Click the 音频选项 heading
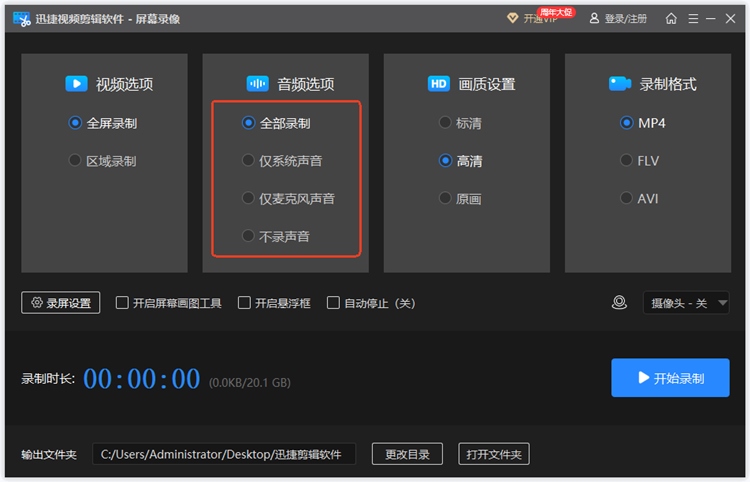The width and height of the screenshot is (750, 482). [x=306, y=84]
